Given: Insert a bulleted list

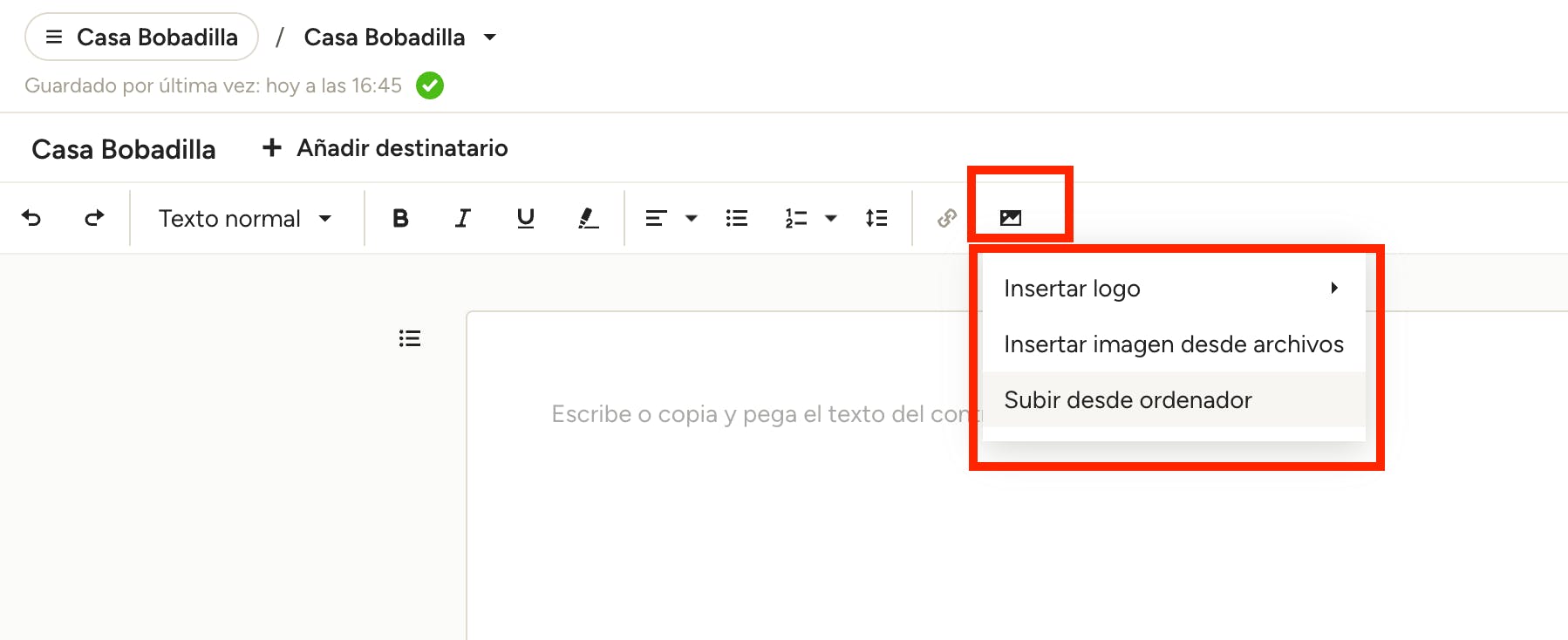Looking at the screenshot, I should pos(737,218).
